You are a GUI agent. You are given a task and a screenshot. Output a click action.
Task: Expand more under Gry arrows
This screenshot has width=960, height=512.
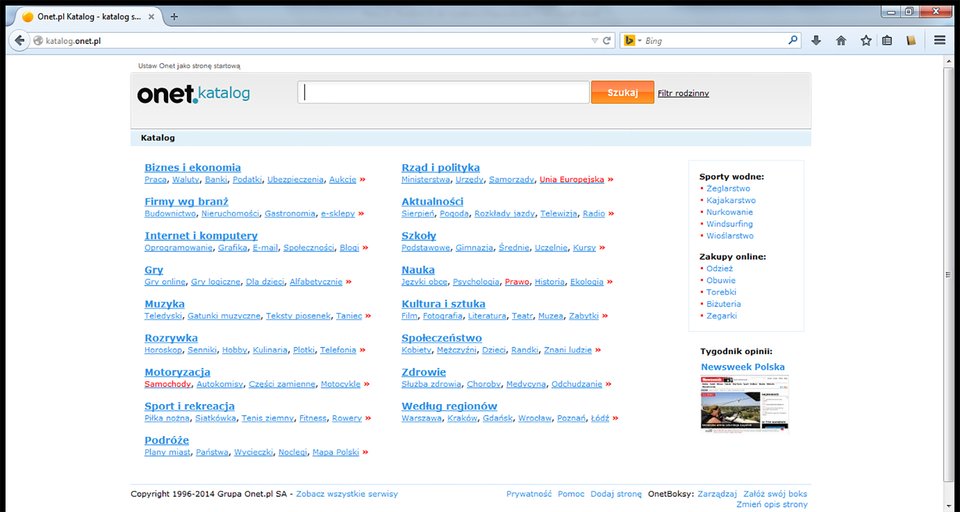point(348,282)
